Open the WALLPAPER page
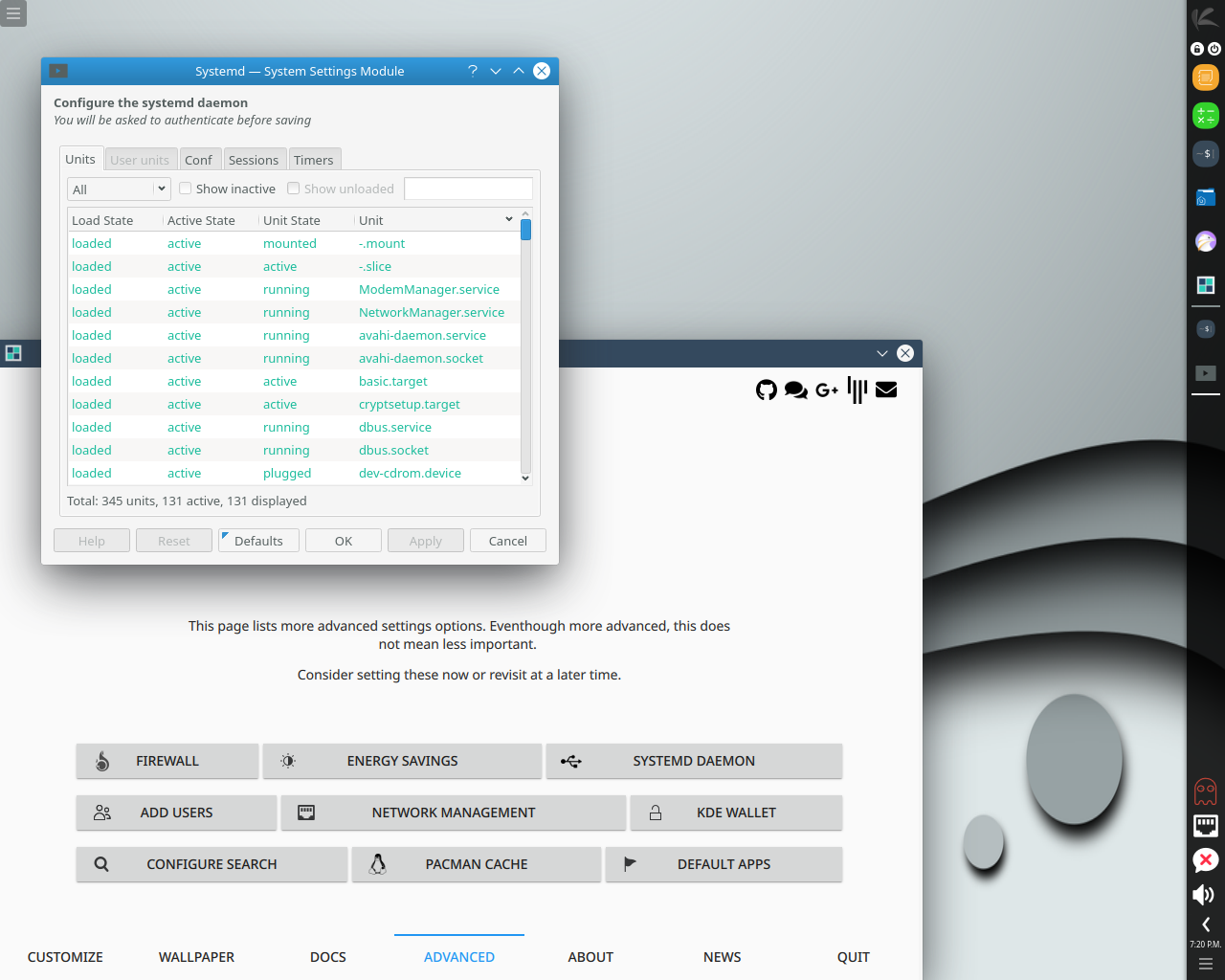Viewport: 1225px width, 980px height. (x=196, y=957)
